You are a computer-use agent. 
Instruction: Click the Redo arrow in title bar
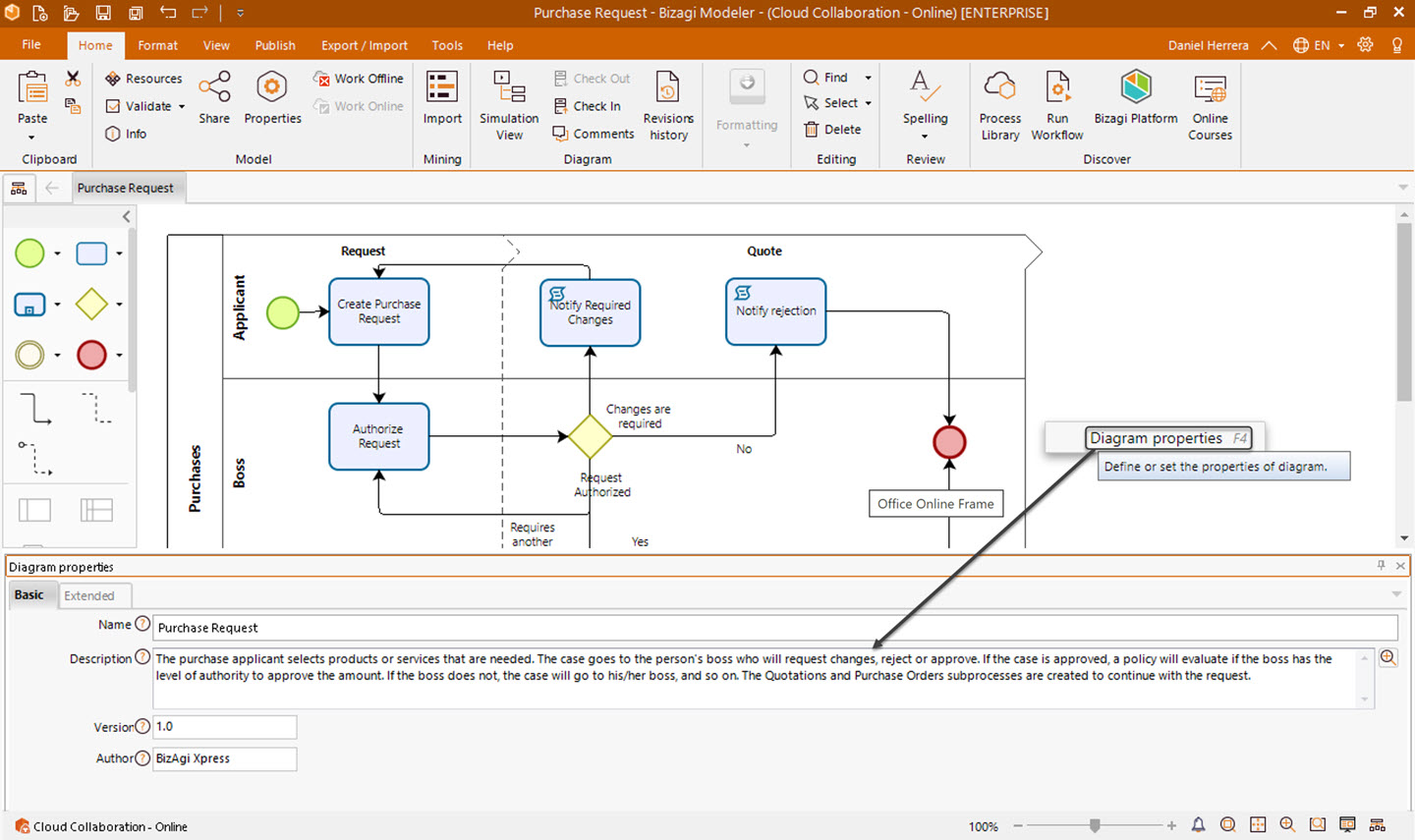tap(200, 13)
